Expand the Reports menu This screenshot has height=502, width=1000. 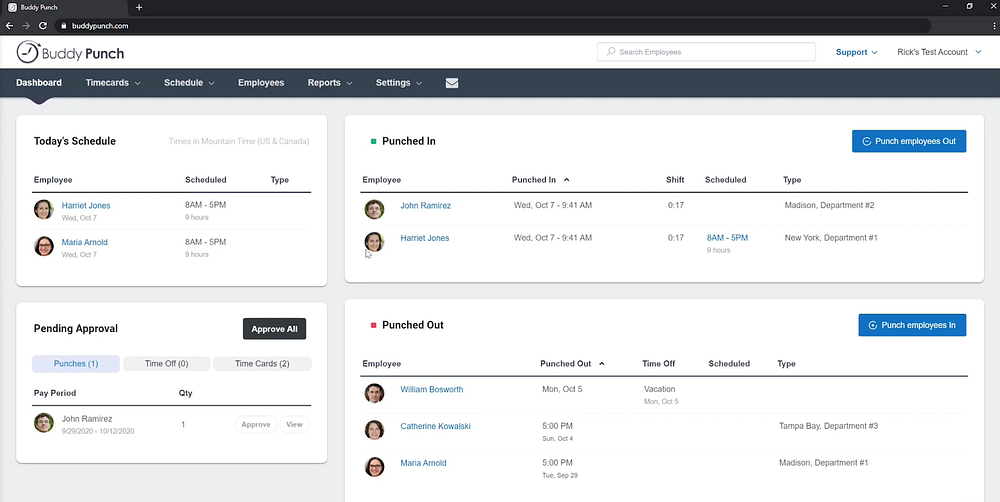tap(330, 83)
